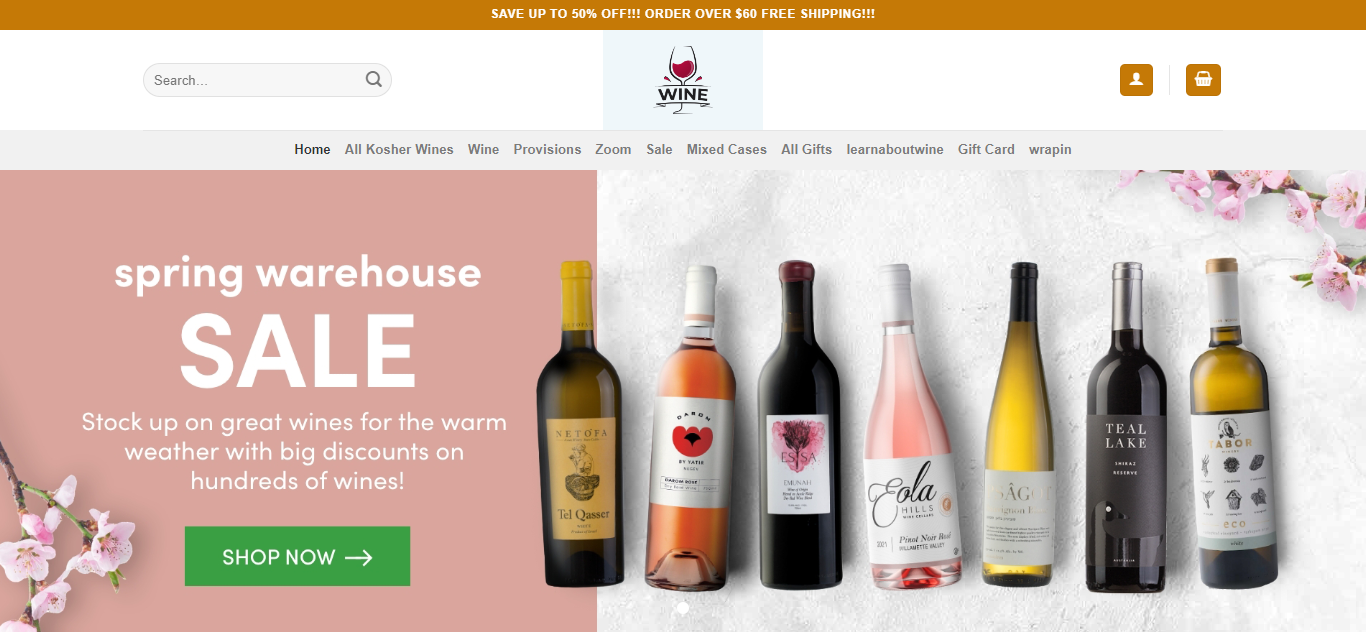Open the shopping basket icon
This screenshot has height=635, width=1366.
[1203, 80]
